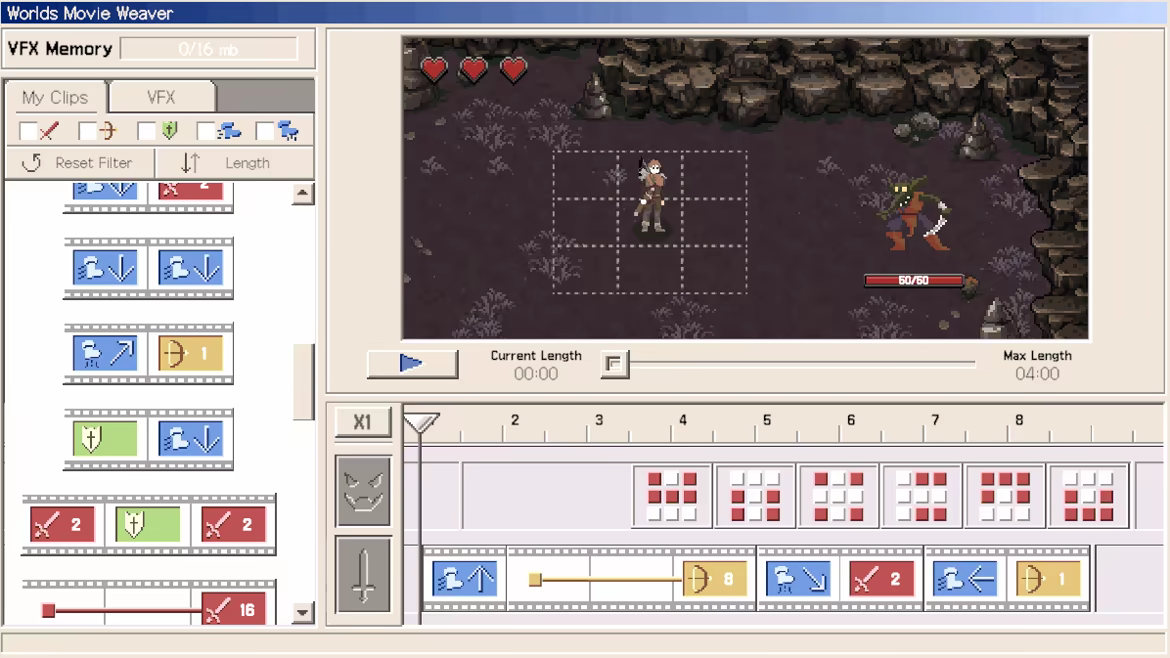Image resolution: width=1170 pixels, height=658 pixels.
Task: Switch to the VFX tab
Action: coord(161,98)
